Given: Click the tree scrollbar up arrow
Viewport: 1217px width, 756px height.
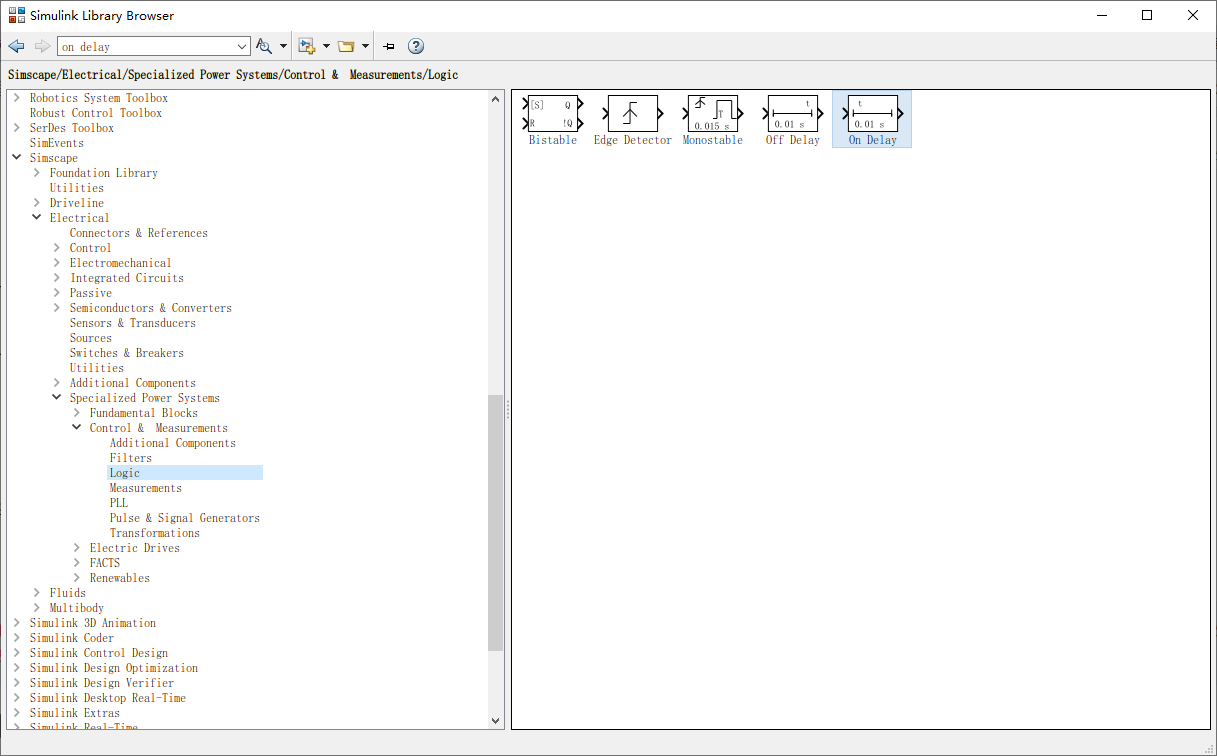Looking at the screenshot, I should pos(496,98).
